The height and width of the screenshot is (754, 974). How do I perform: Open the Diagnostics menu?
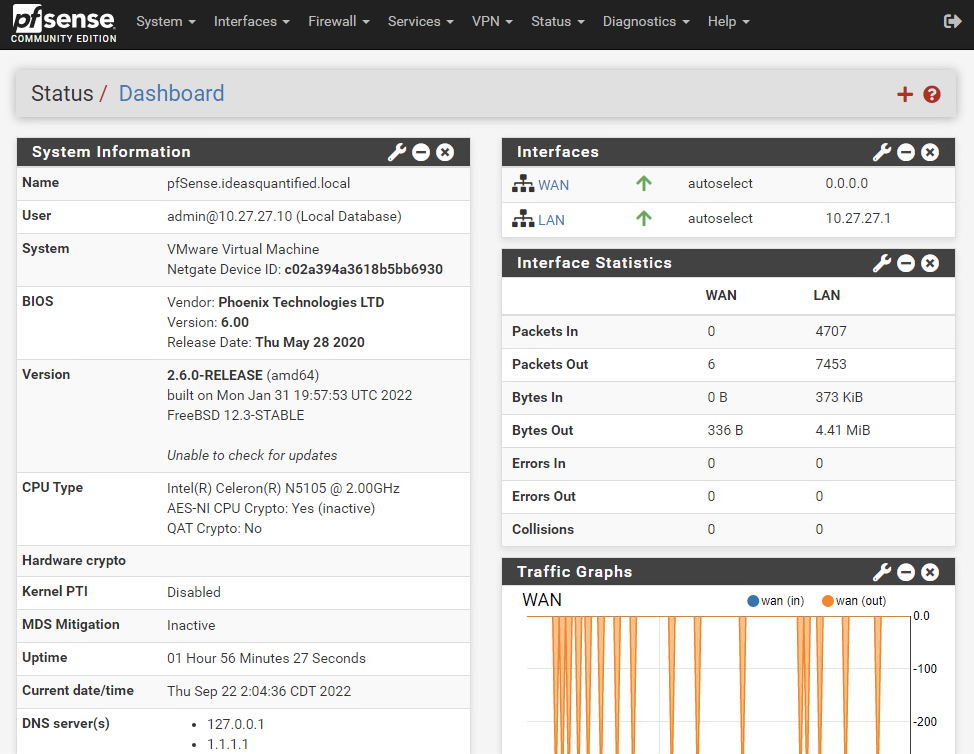(x=645, y=21)
